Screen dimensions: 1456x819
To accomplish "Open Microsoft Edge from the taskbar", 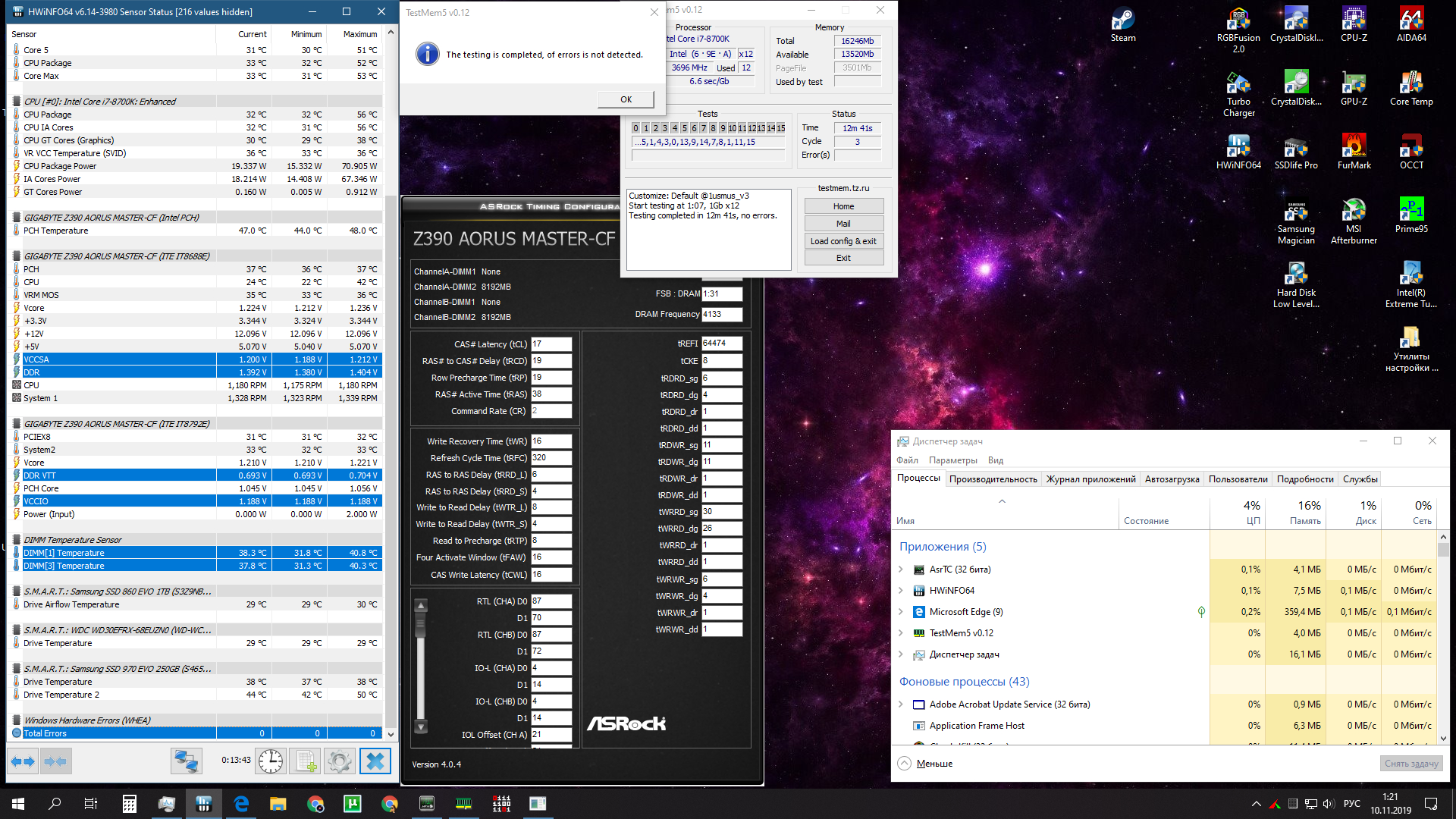I will click(x=241, y=804).
